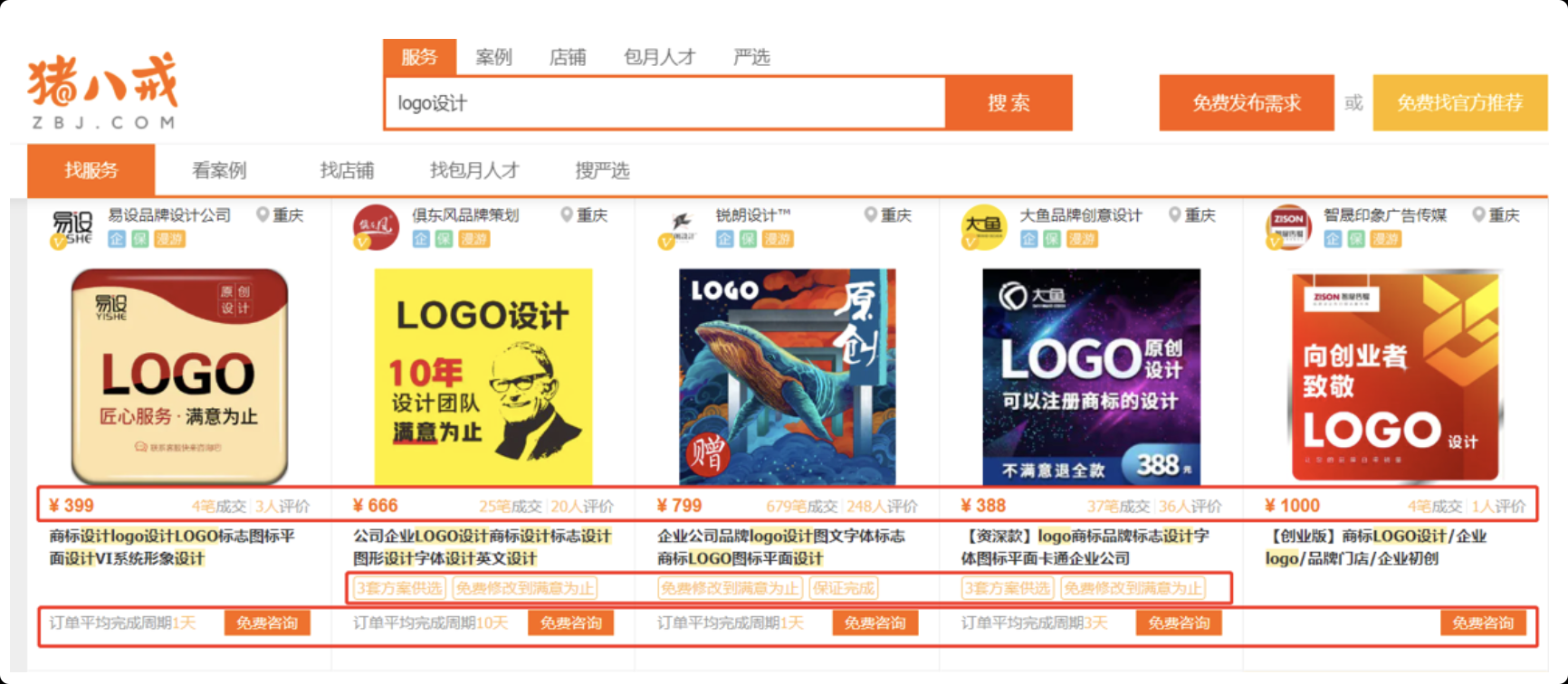Image resolution: width=1568 pixels, height=684 pixels.
Task: Open the yellow LOGO设计 10年 thumbnail
Action: coord(483,376)
